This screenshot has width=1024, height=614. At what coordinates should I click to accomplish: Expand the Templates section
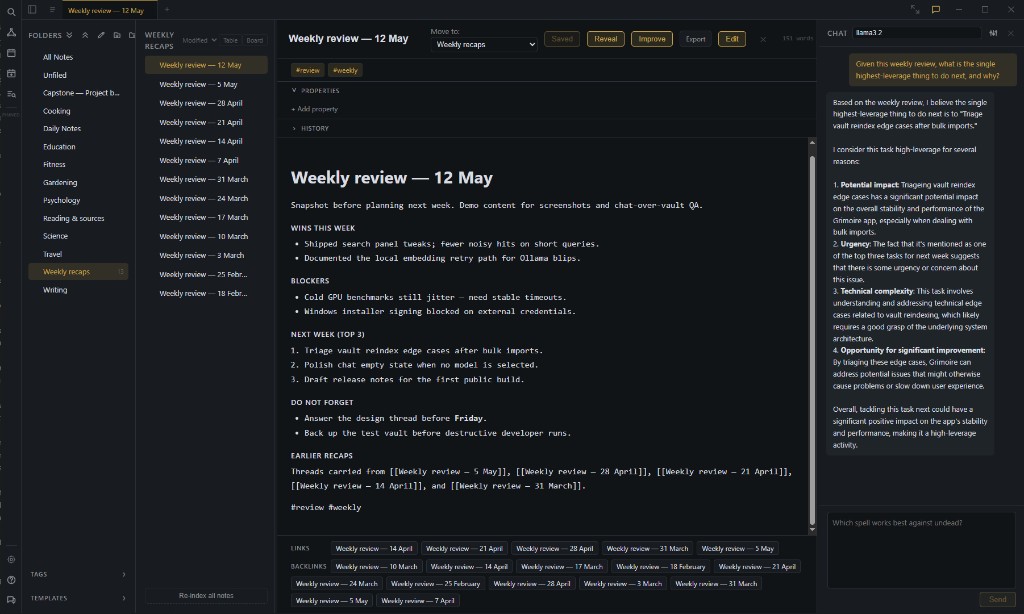(78, 598)
